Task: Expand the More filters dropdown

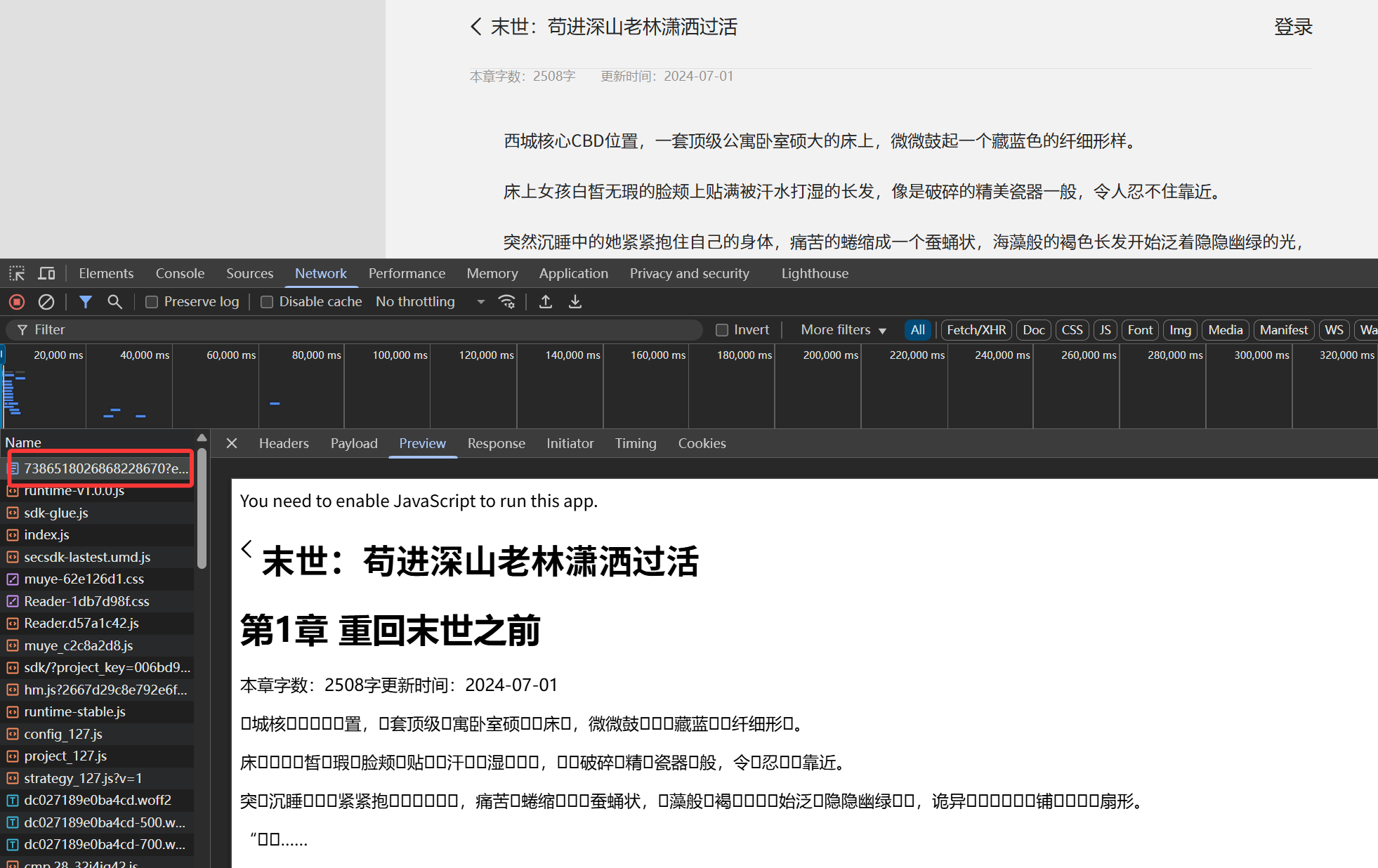Action: (x=844, y=330)
